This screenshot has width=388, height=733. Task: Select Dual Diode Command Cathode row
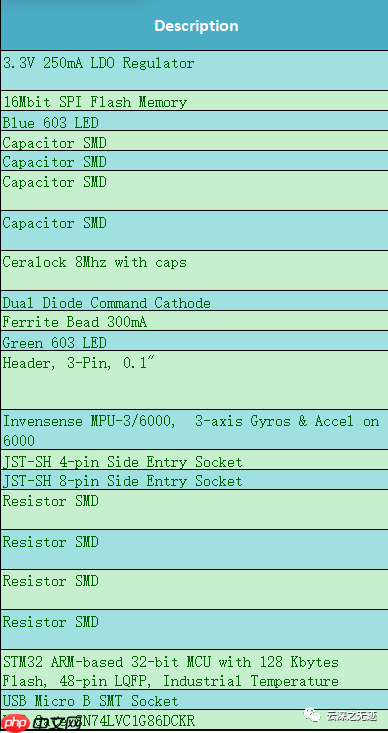tap(194, 301)
